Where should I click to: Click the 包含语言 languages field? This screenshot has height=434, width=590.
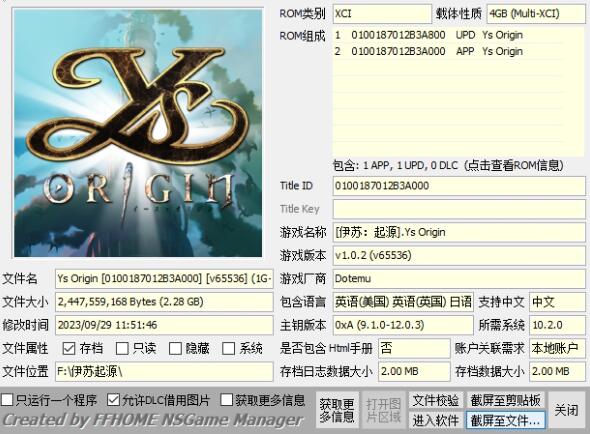pos(403,302)
